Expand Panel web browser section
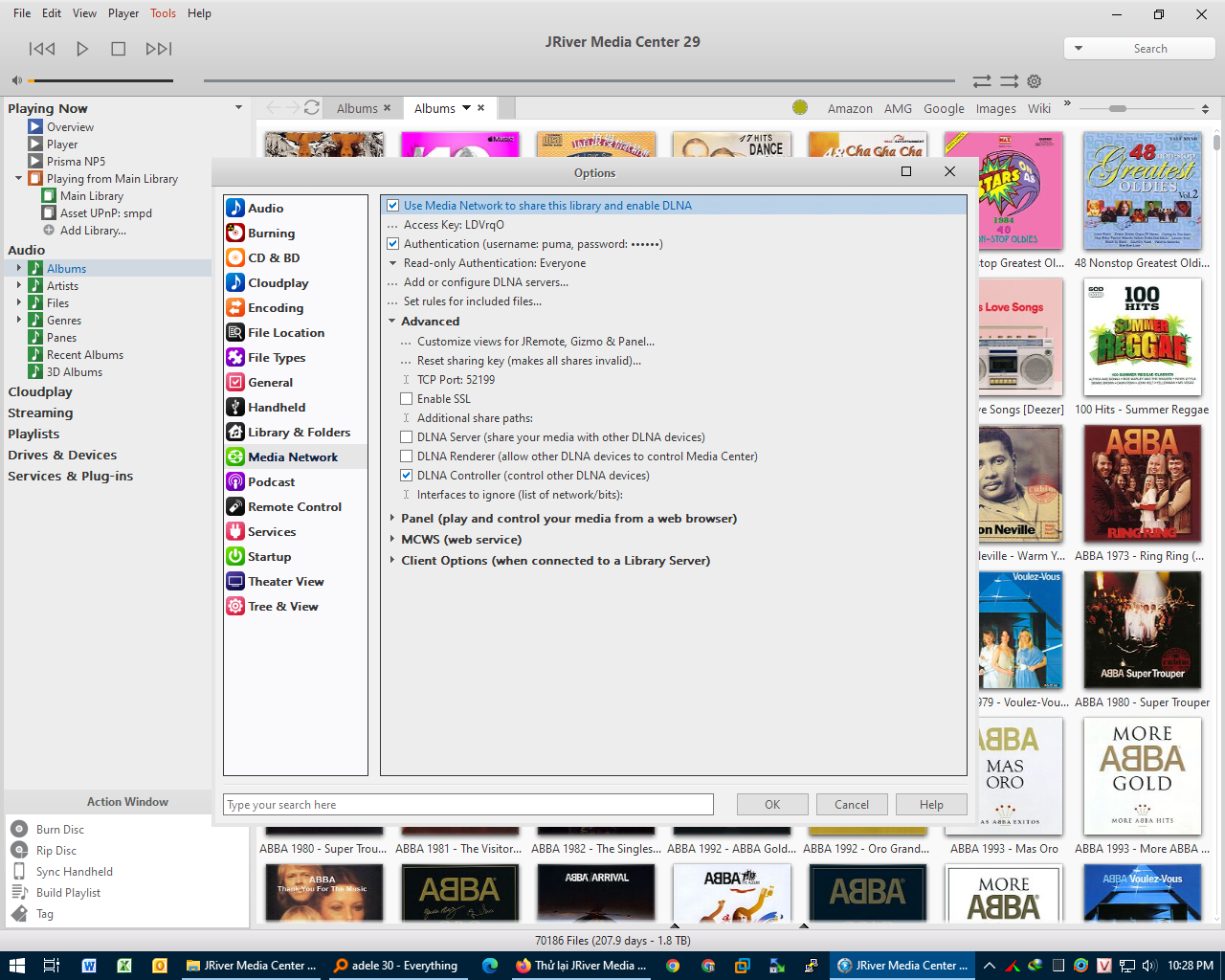The width and height of the screenshot is (1225, 980). [x=392, y=519]
